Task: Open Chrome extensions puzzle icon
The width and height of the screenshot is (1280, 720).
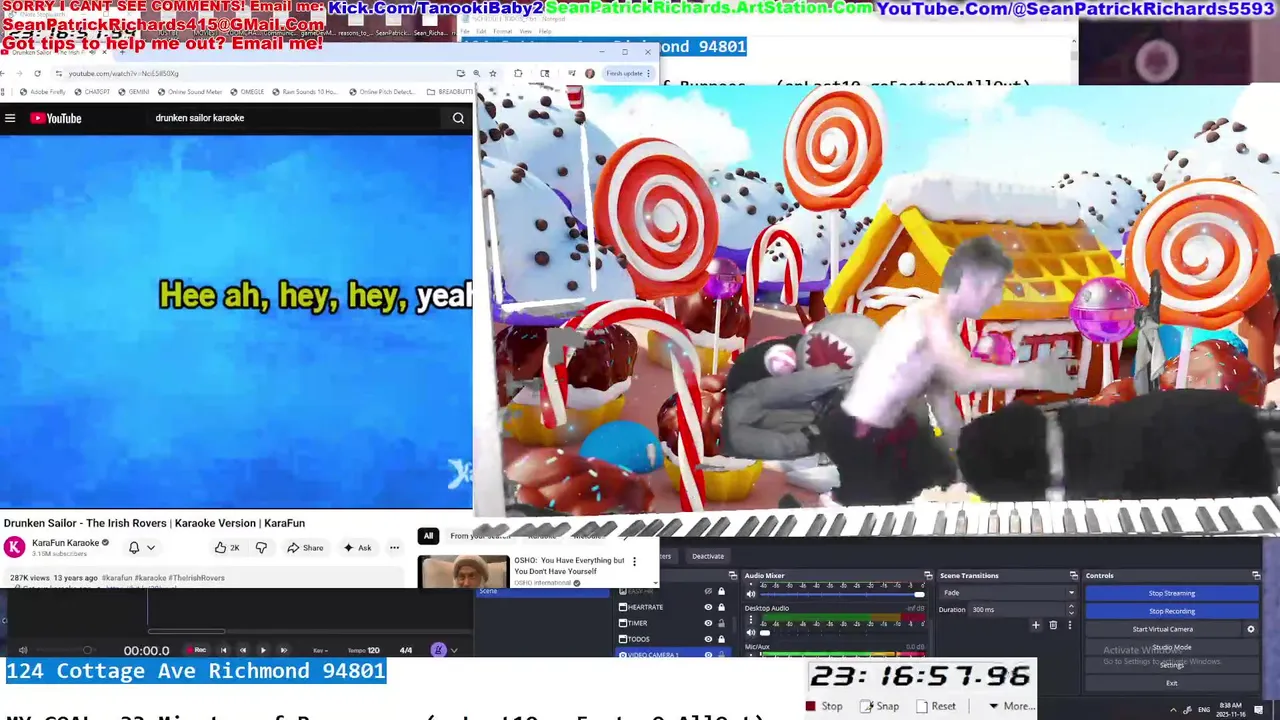Action: (x=518, y=73)
